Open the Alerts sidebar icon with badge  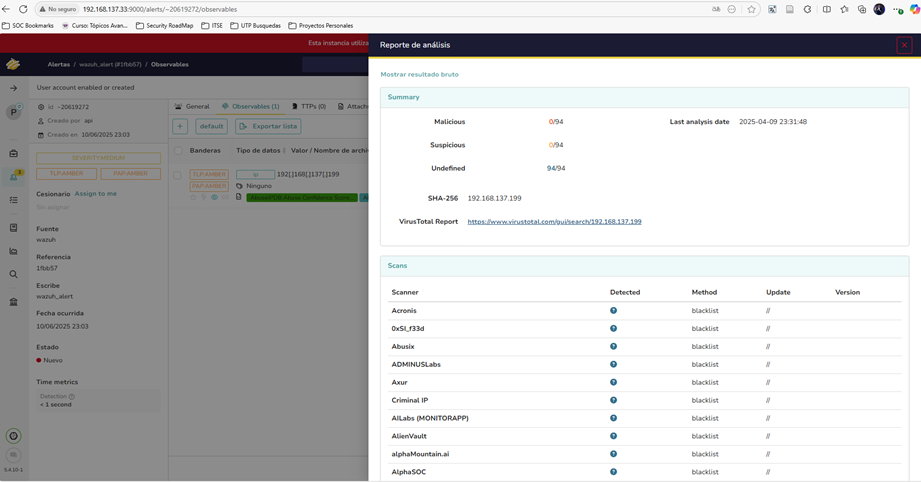pos(14,177)
